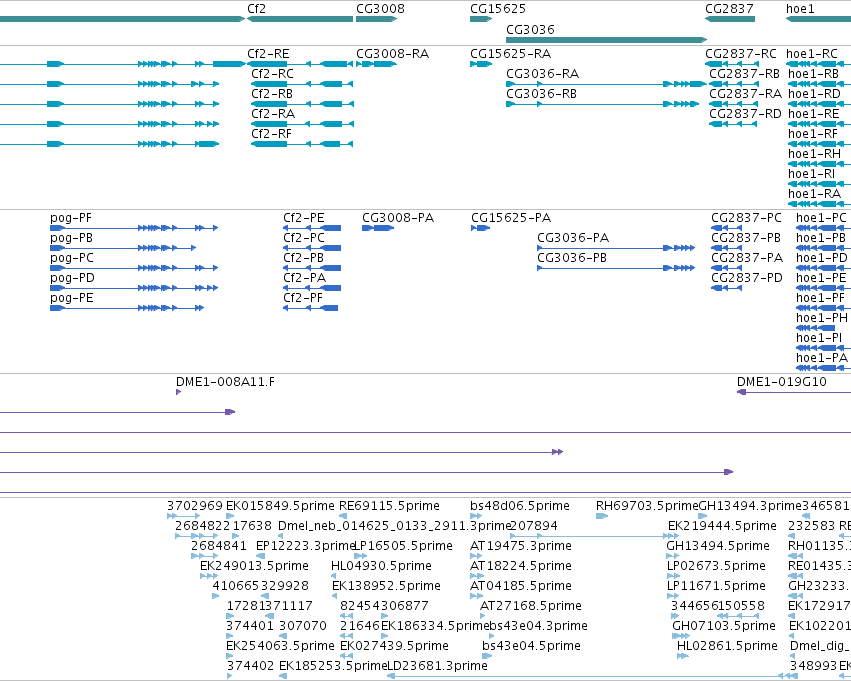Select protein pog-PC
This screenshot has height=681, width=851.
134,268
